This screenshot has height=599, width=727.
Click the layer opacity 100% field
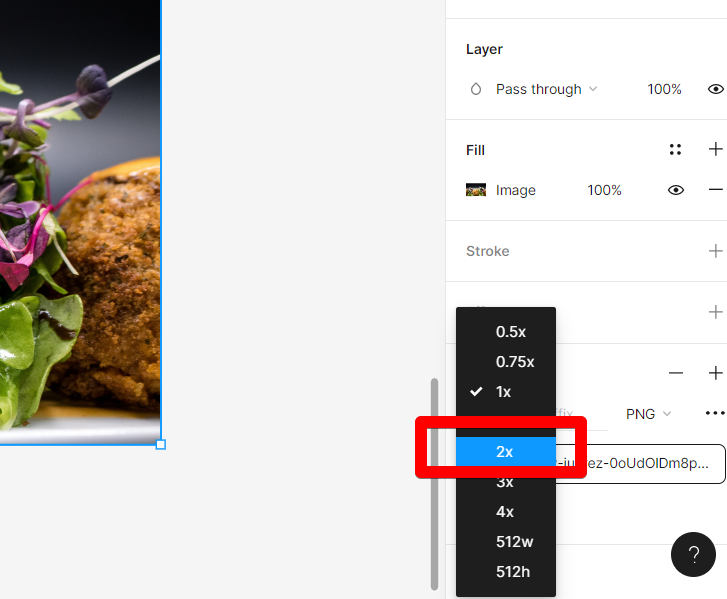coord(664,89)
